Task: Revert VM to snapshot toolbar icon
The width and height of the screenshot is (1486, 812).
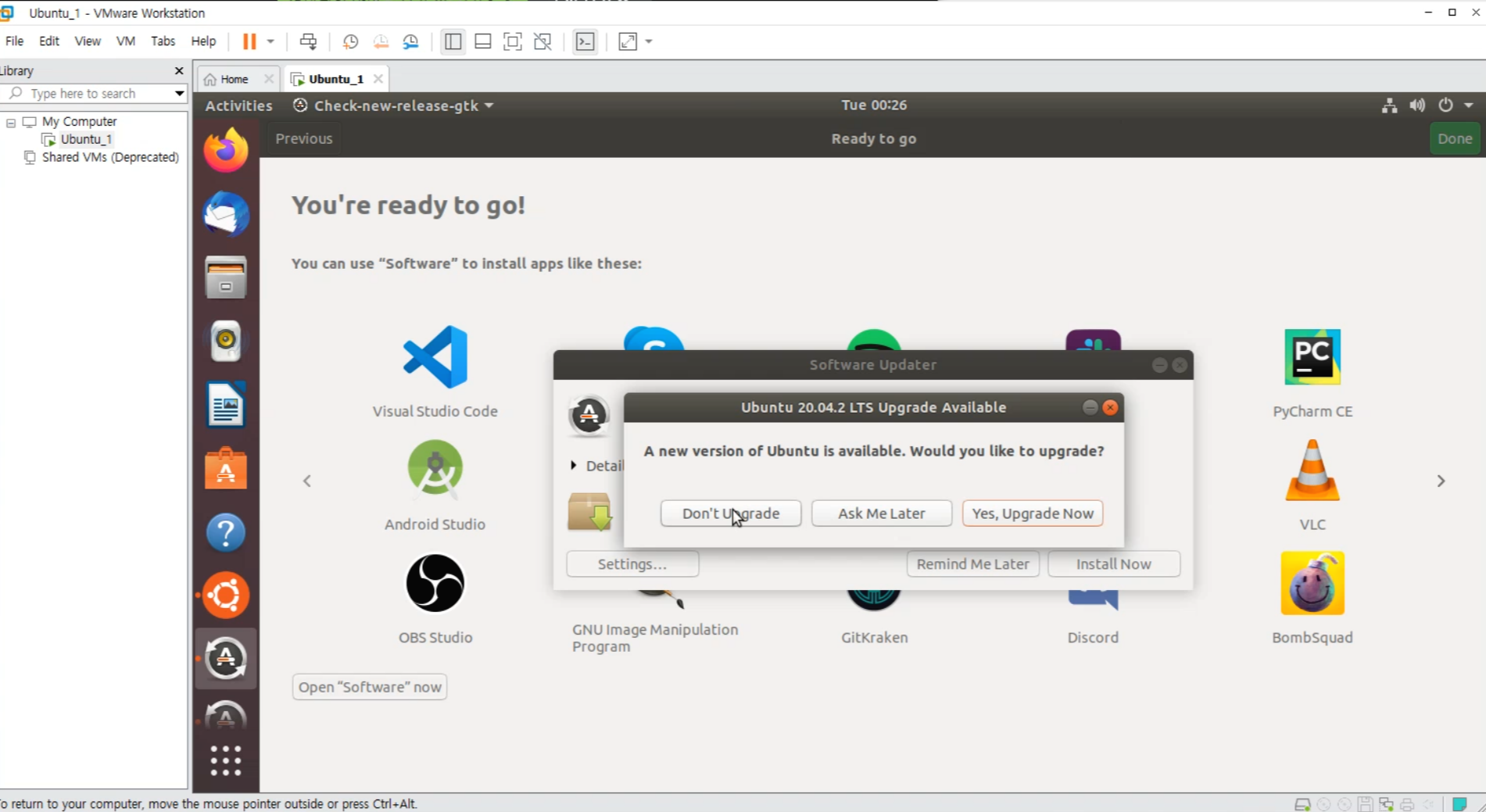Action: coord(381,41)
